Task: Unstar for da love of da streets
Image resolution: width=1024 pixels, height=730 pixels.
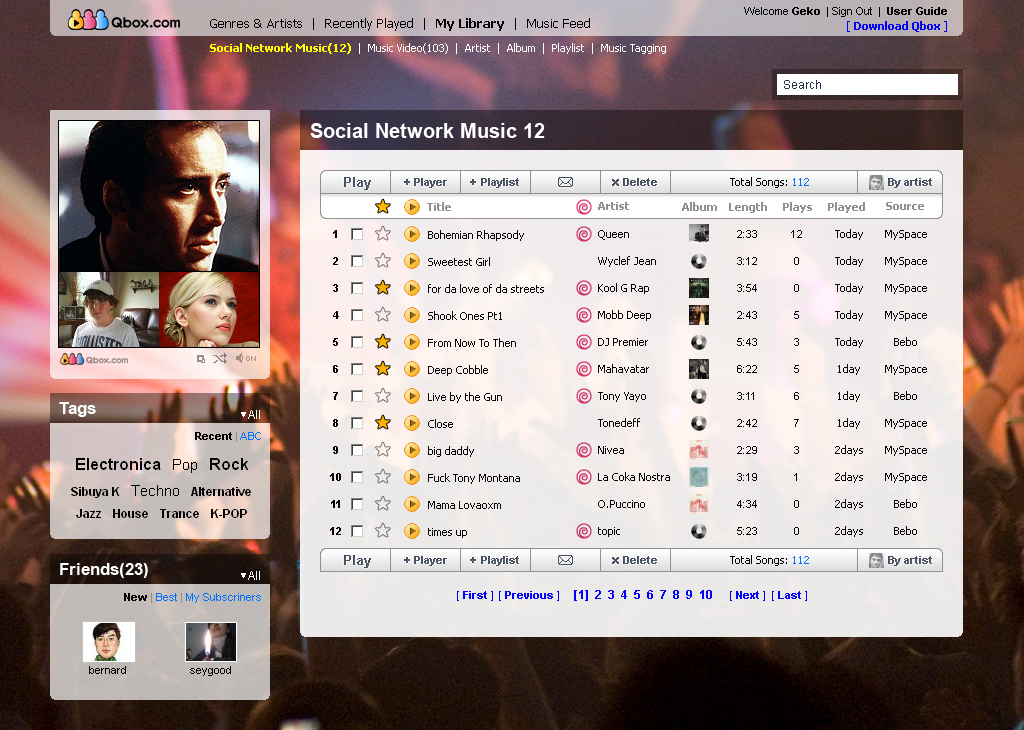Action: tap(383, 288)
